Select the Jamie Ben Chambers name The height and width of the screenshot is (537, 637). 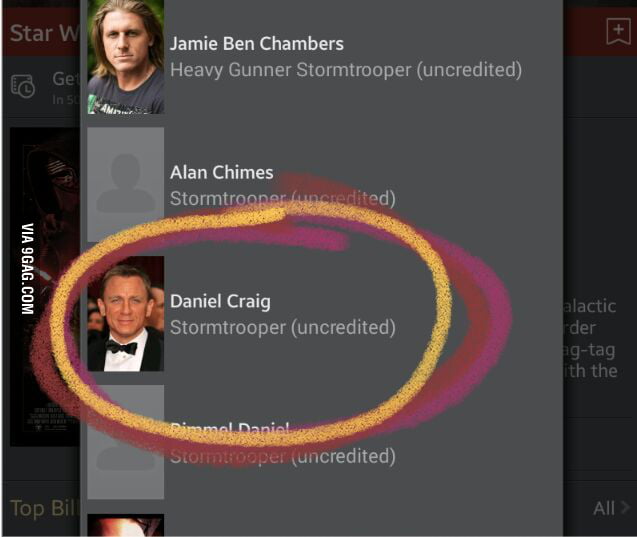257,43
